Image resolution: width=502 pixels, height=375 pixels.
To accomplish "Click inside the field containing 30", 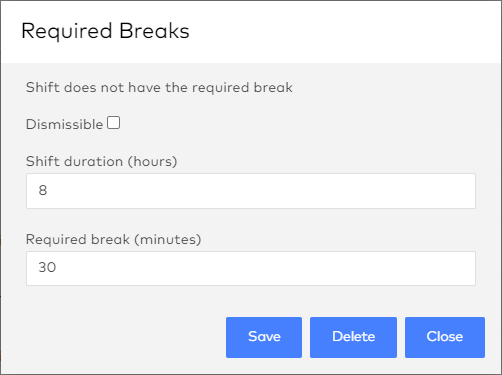I will coord(251,268).
